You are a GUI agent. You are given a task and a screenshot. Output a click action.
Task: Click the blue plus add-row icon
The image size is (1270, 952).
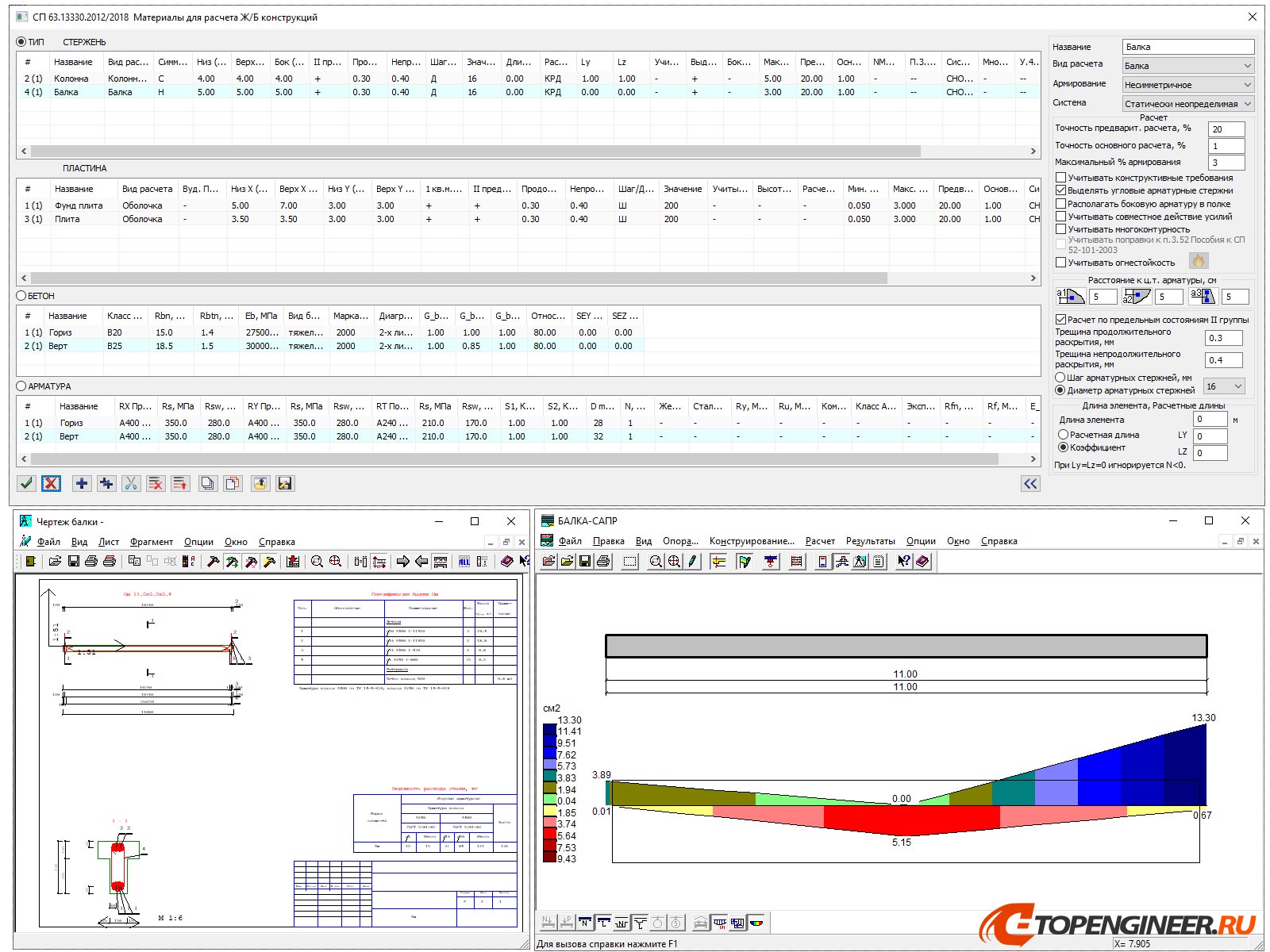pyautogui.click(x=81, y=483)
